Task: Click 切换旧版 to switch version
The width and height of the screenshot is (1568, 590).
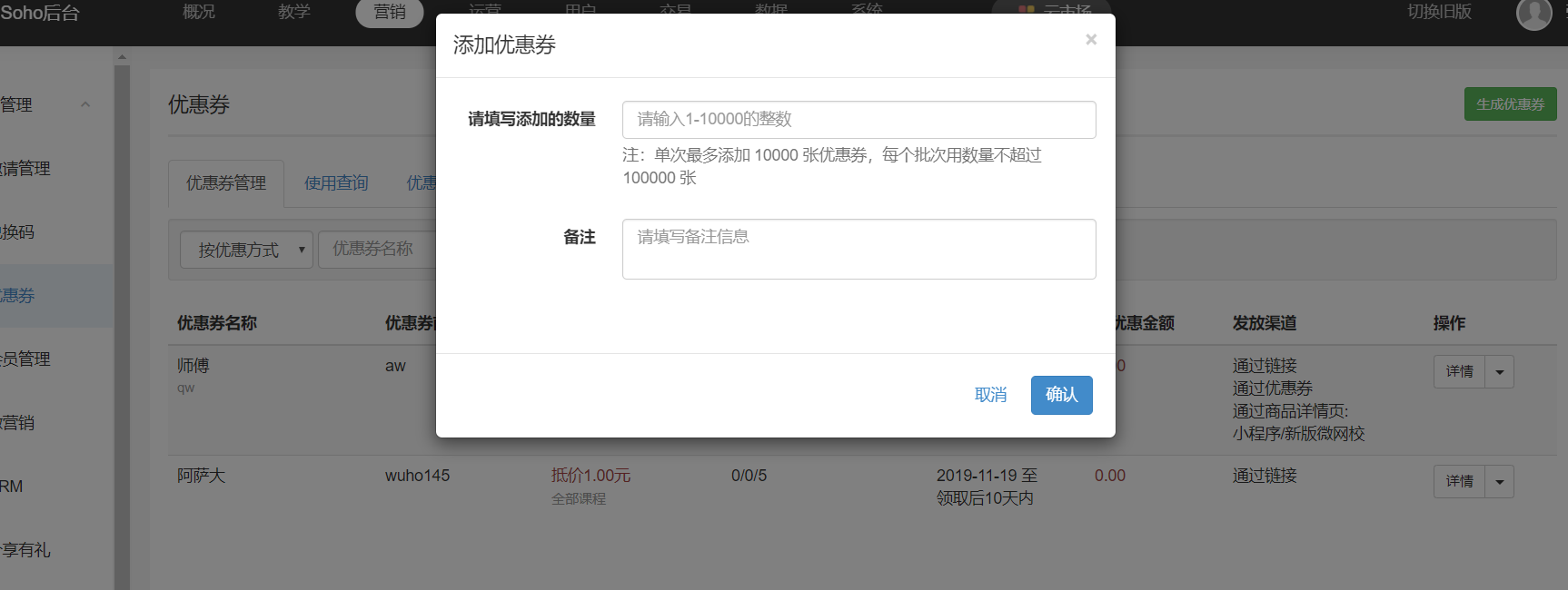Action: pos(1439,12)
